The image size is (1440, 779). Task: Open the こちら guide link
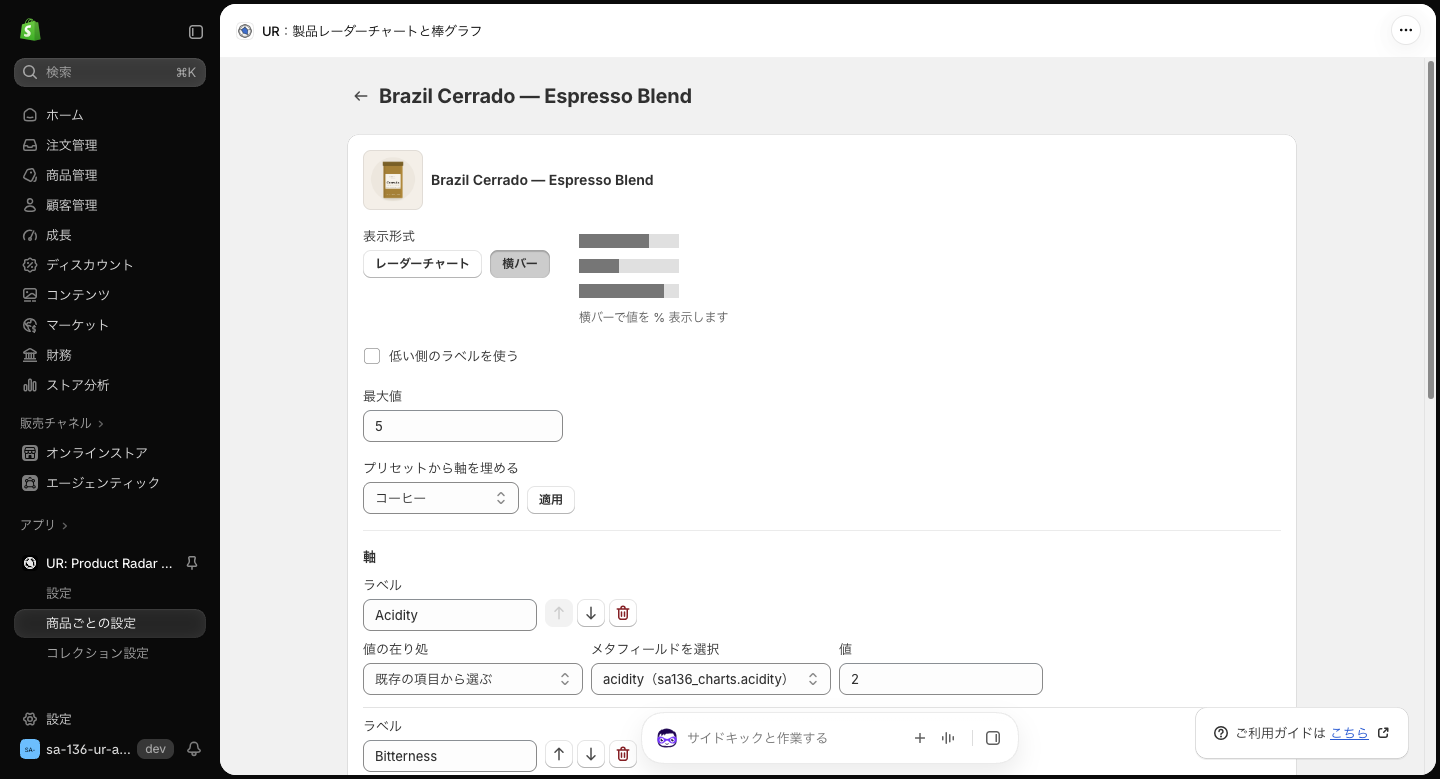coord(1349,733)
